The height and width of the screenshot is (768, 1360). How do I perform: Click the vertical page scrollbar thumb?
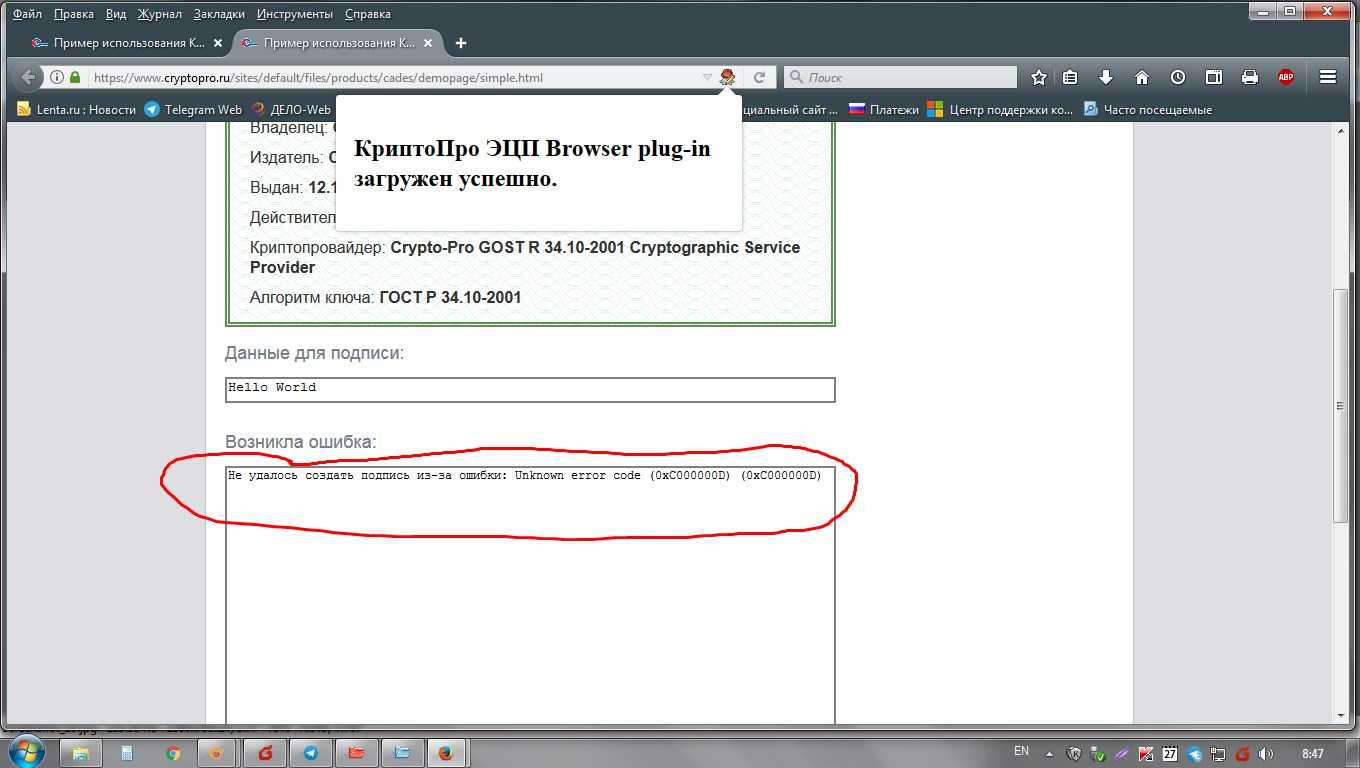click(1341, 405)
